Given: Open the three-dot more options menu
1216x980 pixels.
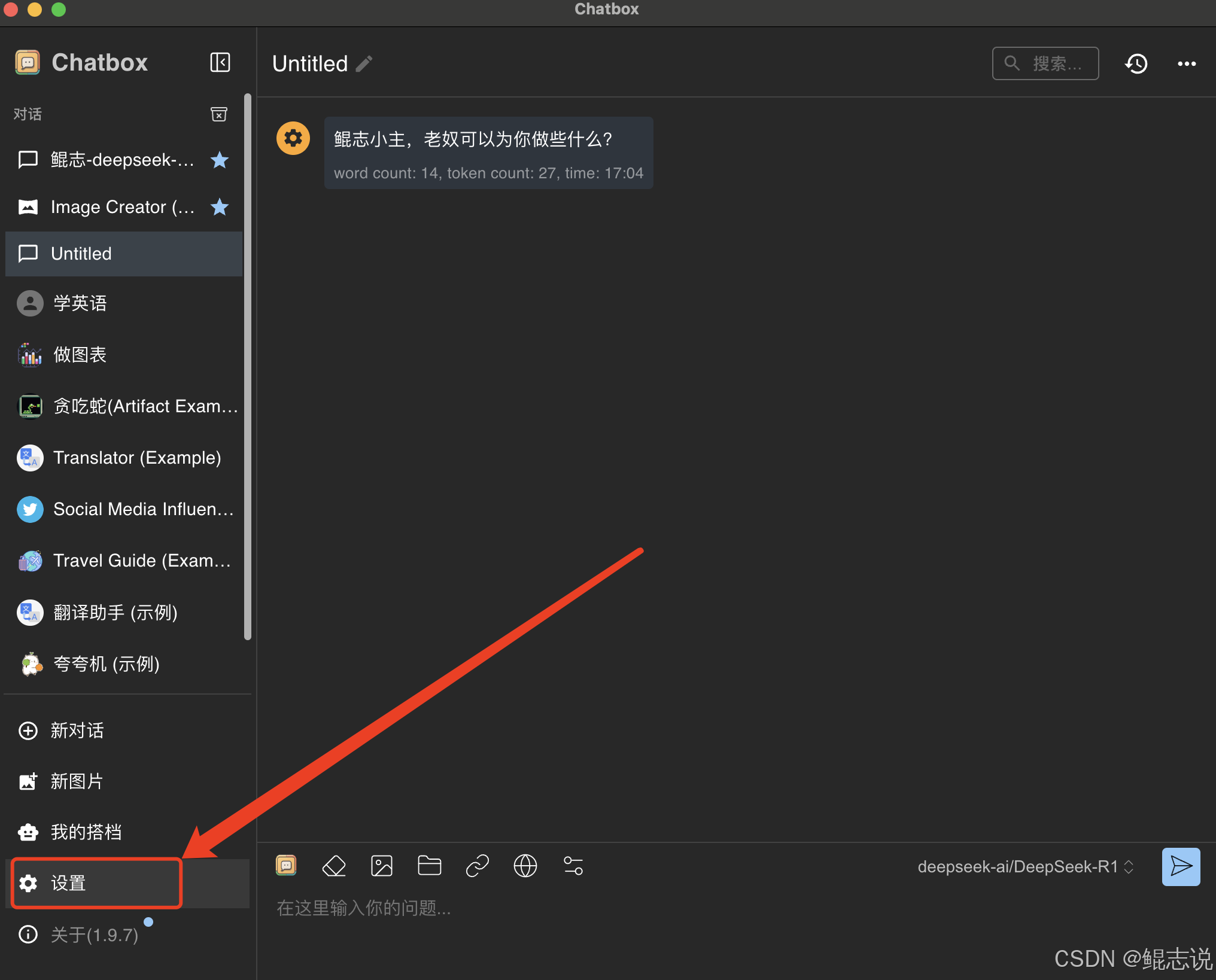Looking at the screenshot, I should point(1187,63).
